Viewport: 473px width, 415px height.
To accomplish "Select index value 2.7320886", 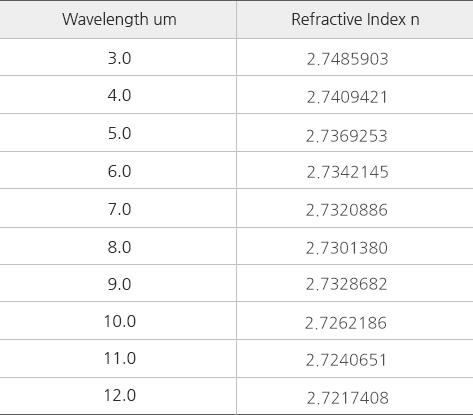I will click(x=347, y=210).
